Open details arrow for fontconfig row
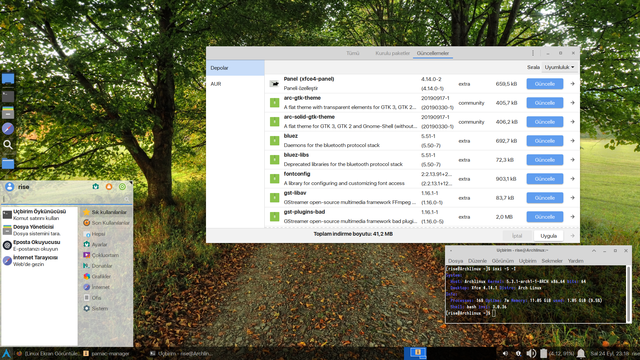The width and height of the screenshot is (640, 360). 572,179
